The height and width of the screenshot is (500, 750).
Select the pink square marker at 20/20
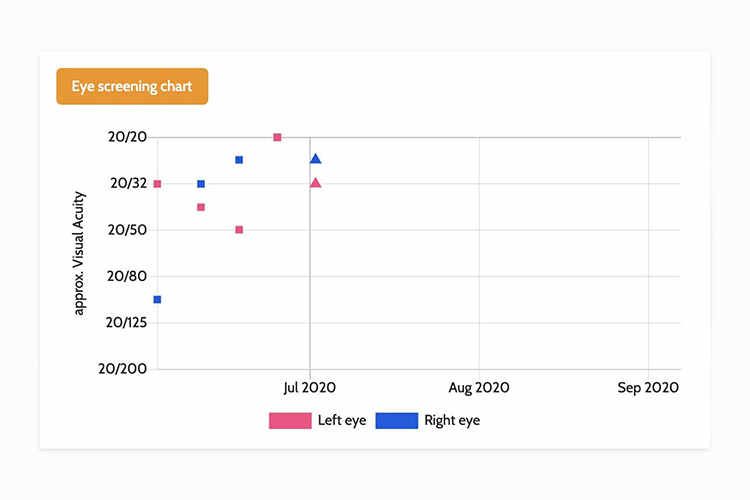tap(277, 137)
